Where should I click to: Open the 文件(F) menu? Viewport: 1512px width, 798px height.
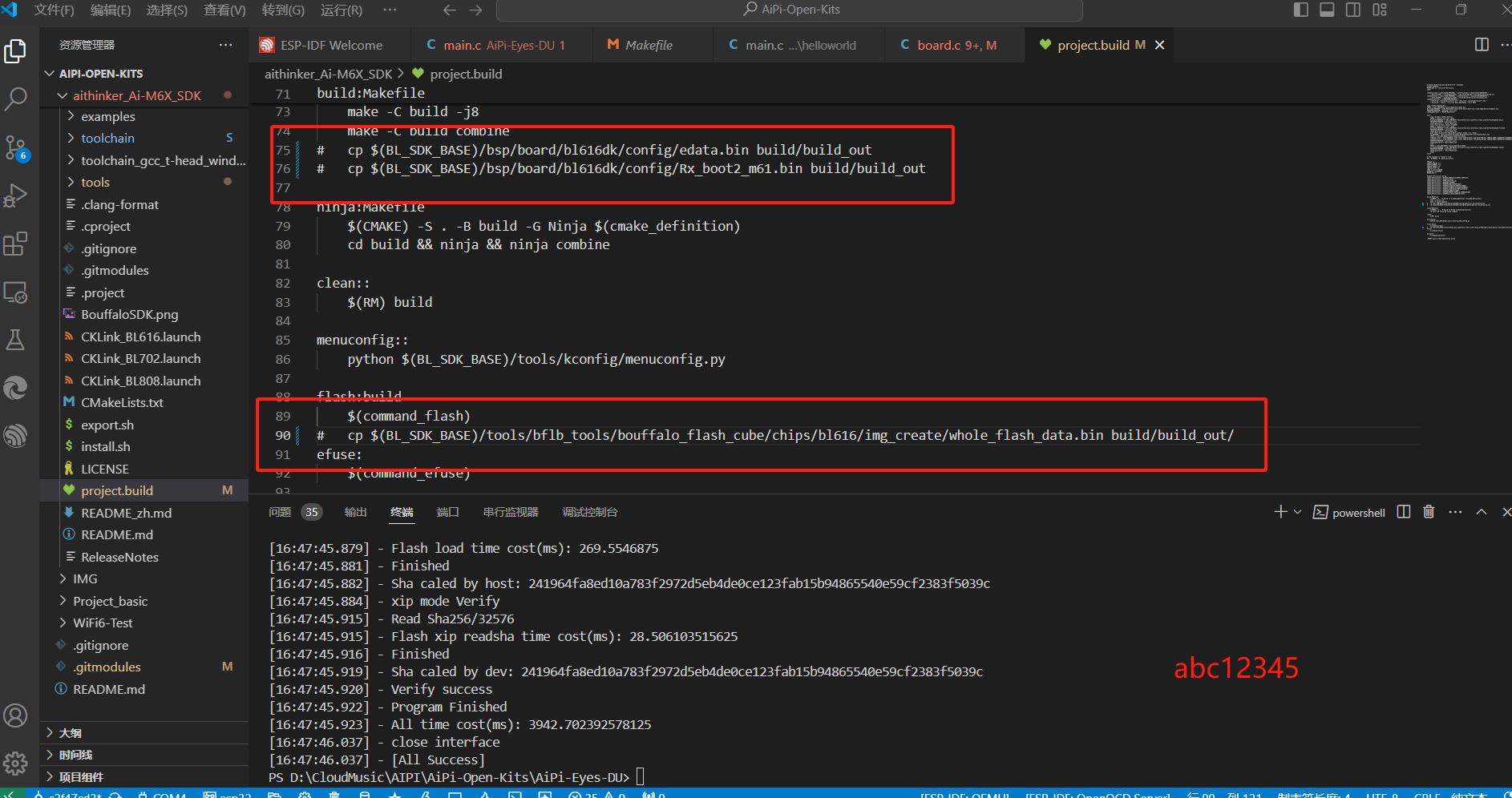(x=54, y=10)
